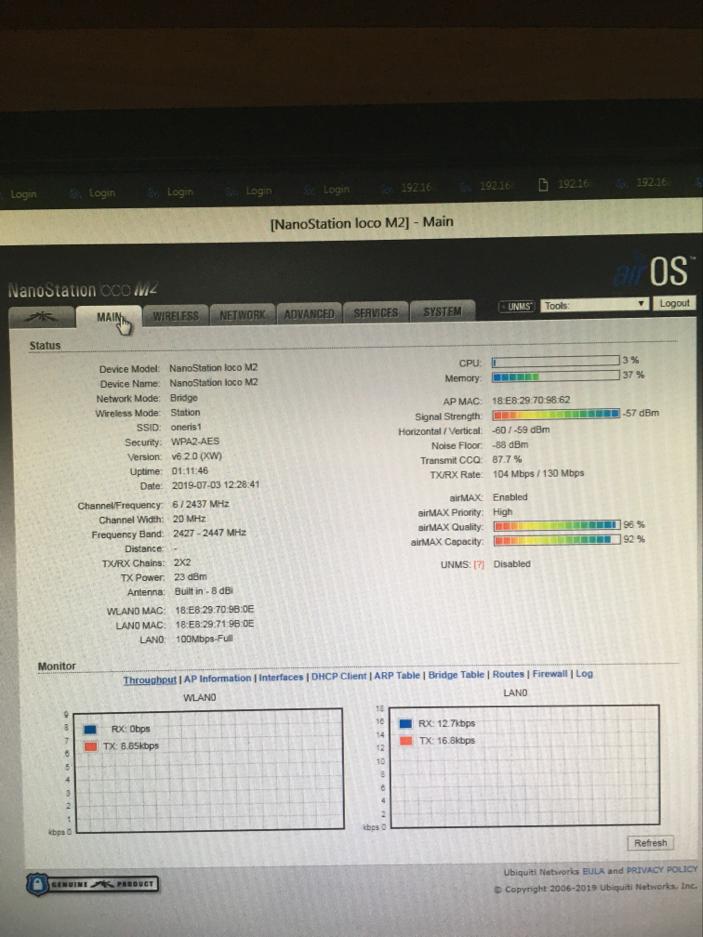Select the first Login browser tab
The image size is (703, 937).
(23, 194)
